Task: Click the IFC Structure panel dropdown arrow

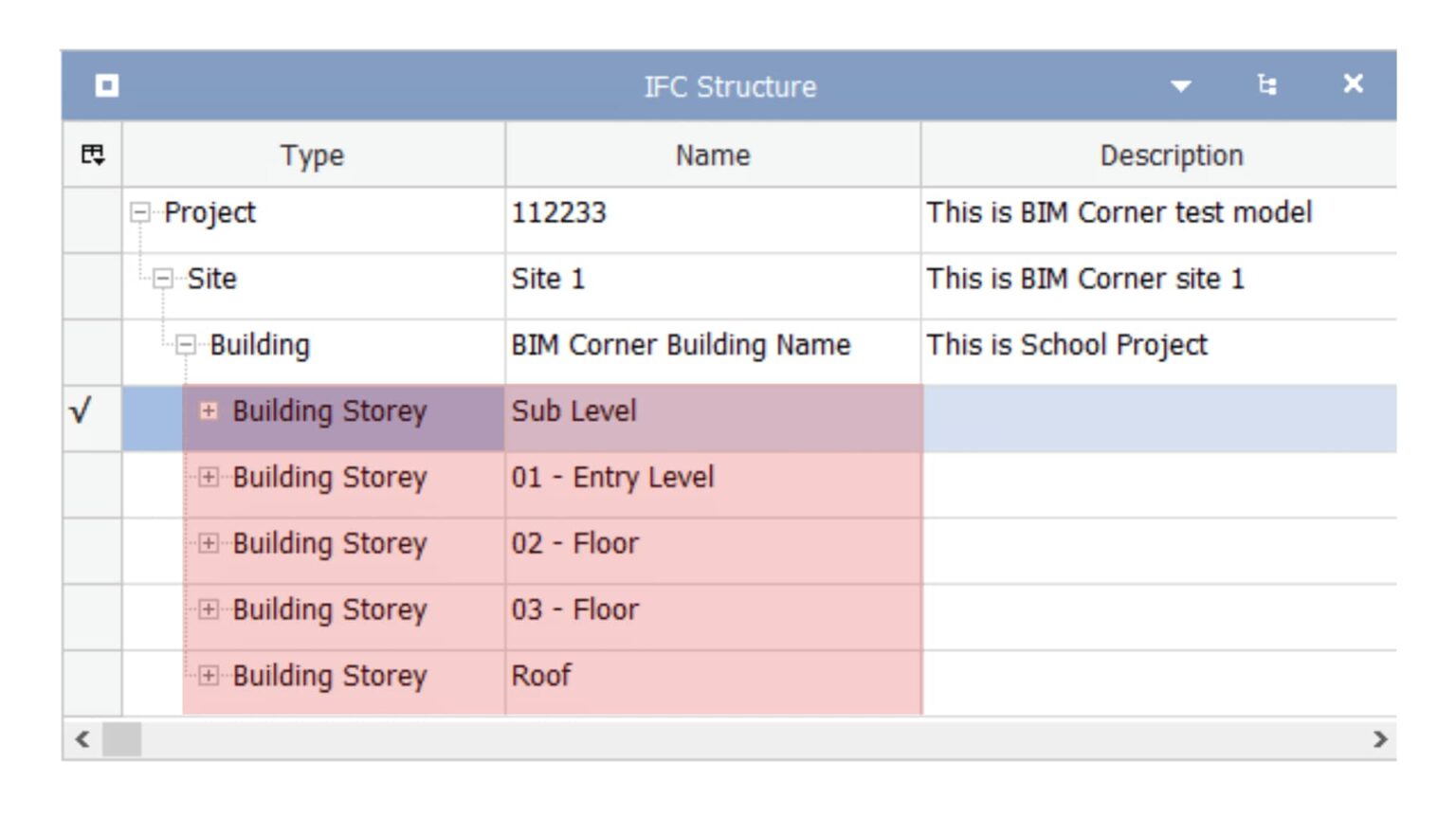Action: coord(1180,86)
